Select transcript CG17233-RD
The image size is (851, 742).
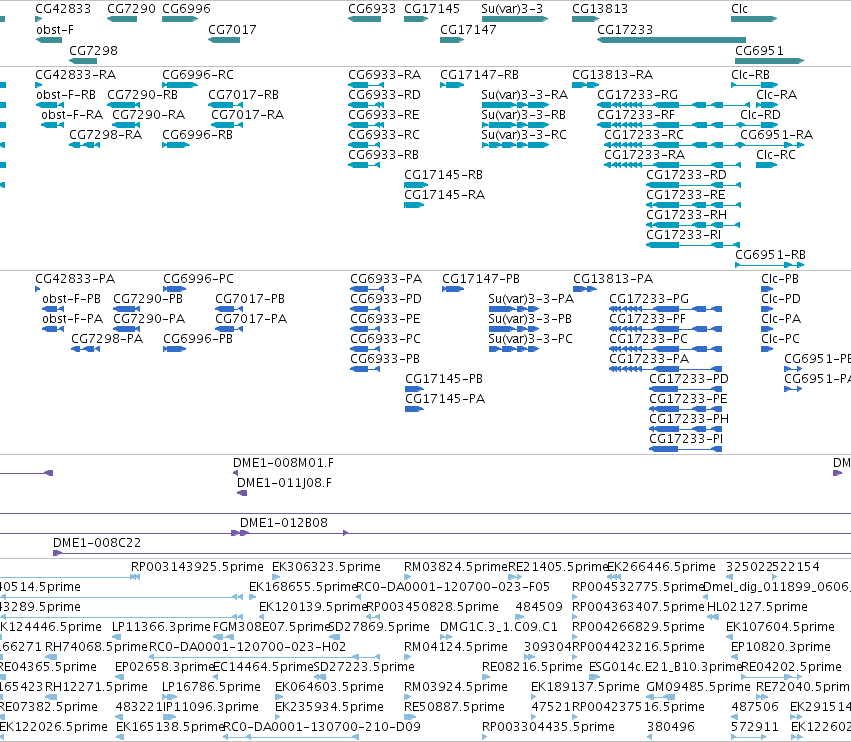[686, 175]
